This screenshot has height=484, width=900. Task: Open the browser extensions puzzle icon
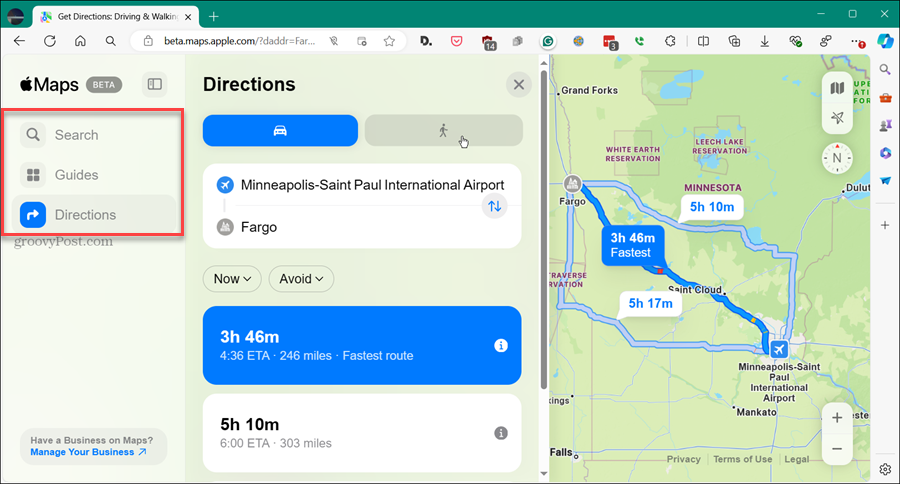pyautogui.click(x=670, y=41)
